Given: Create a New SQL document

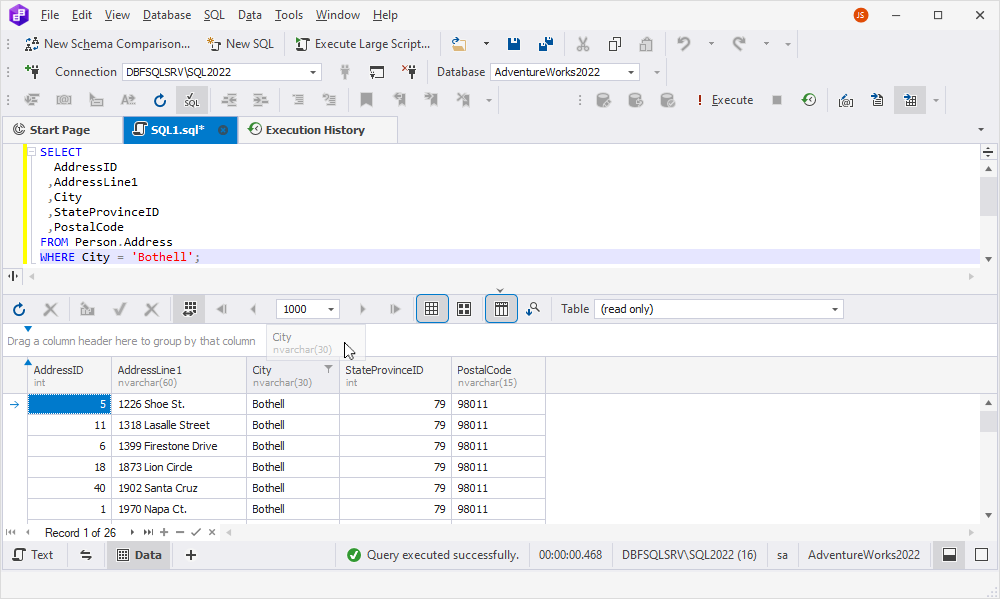Looking at the screenshot, I should (240, 44).
